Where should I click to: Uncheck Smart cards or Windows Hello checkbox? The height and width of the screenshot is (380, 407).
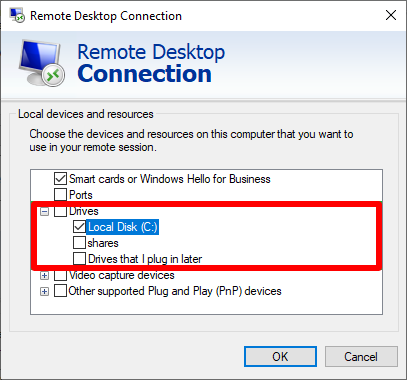click(60, 179)
